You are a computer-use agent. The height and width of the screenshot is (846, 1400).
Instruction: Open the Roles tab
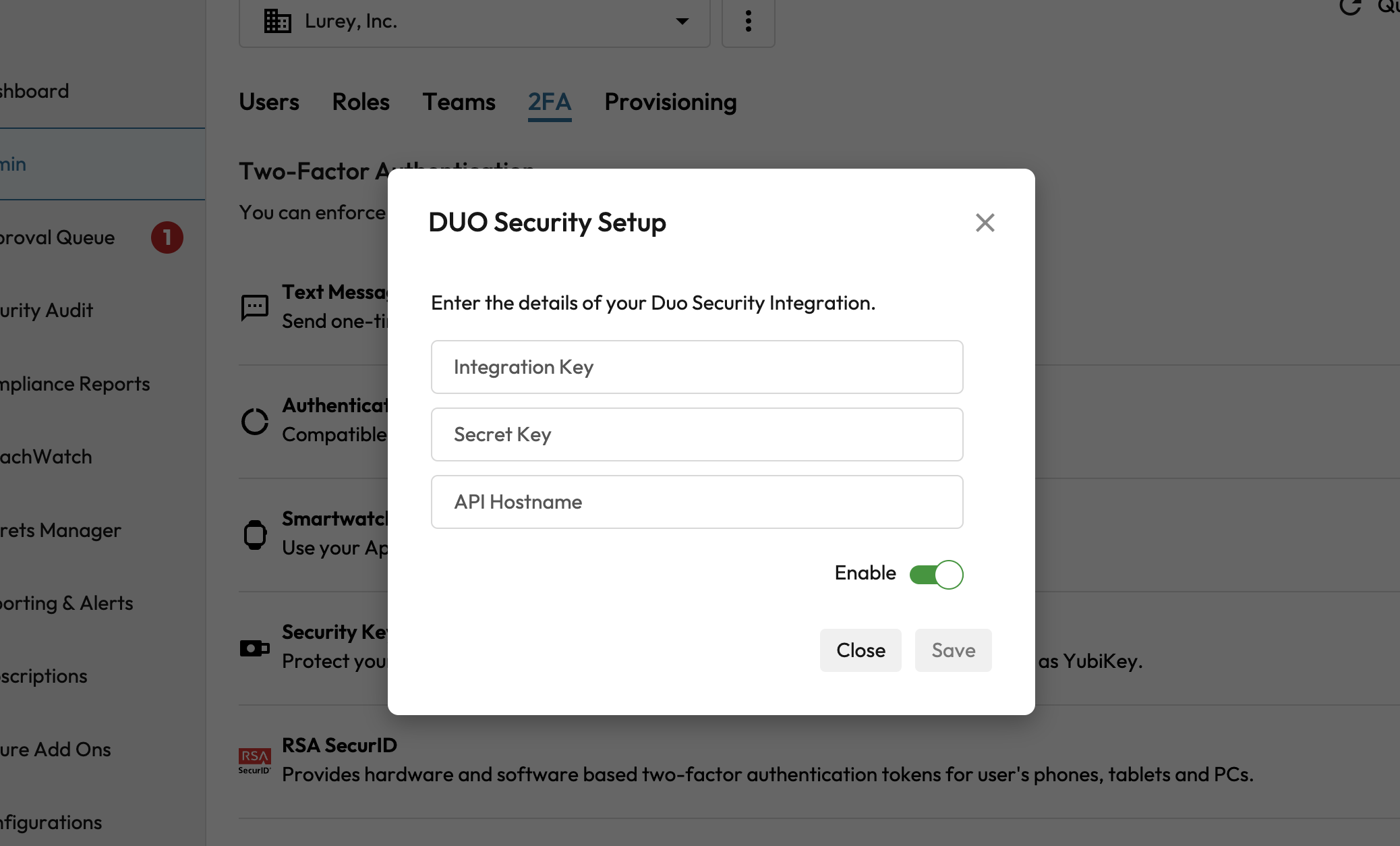361,102
